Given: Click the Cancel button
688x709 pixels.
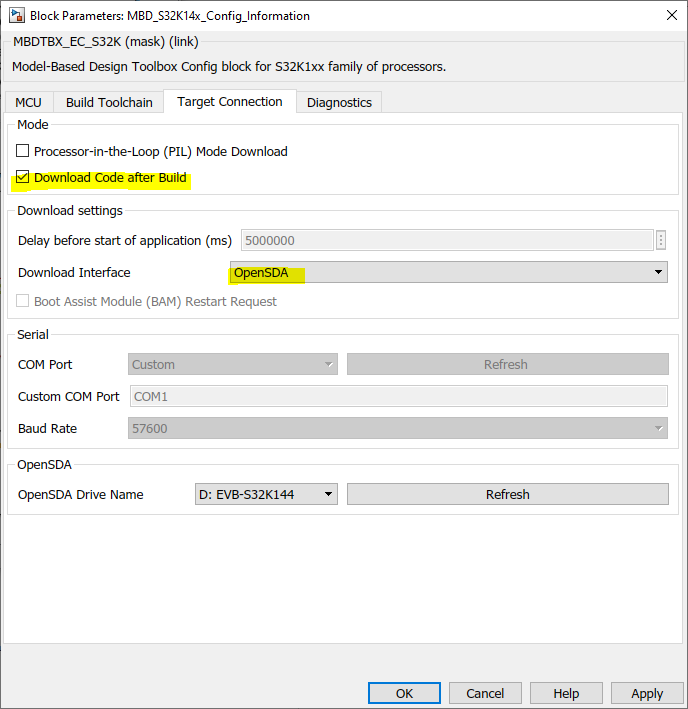Looking at the screenshot, I should (x=485, y=693).
